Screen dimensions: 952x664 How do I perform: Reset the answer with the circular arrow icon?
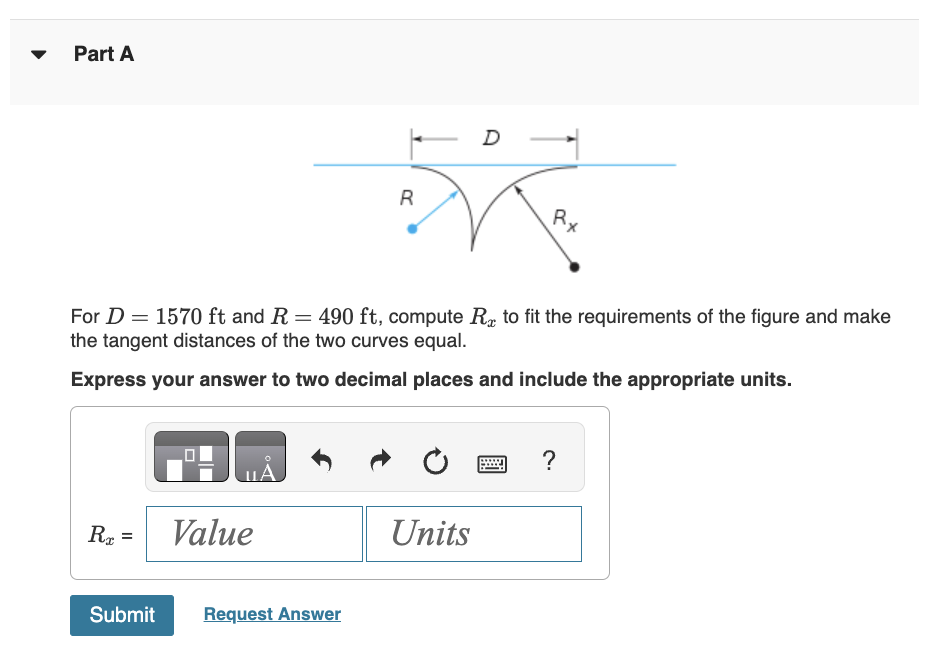(434, 456)
